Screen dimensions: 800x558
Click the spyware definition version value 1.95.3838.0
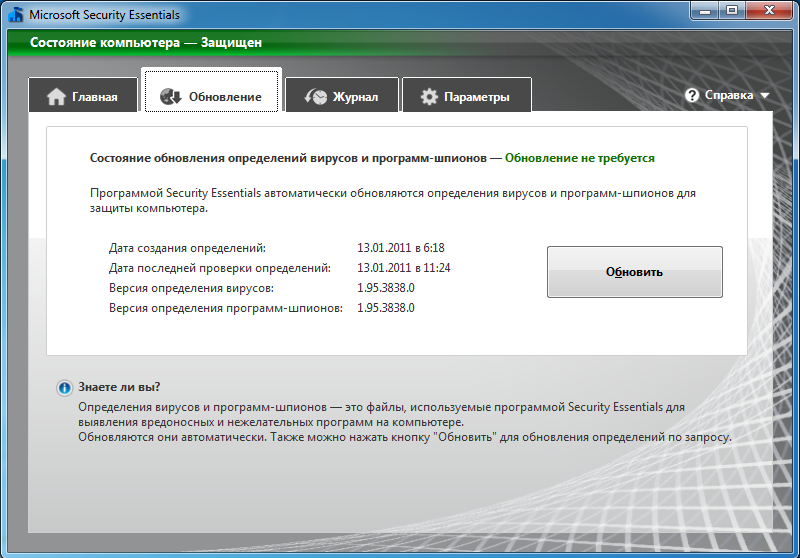coord(386,308)
